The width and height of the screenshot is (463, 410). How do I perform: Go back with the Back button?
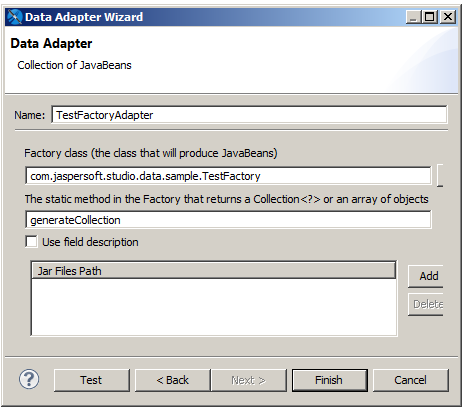tap(173, 380)
